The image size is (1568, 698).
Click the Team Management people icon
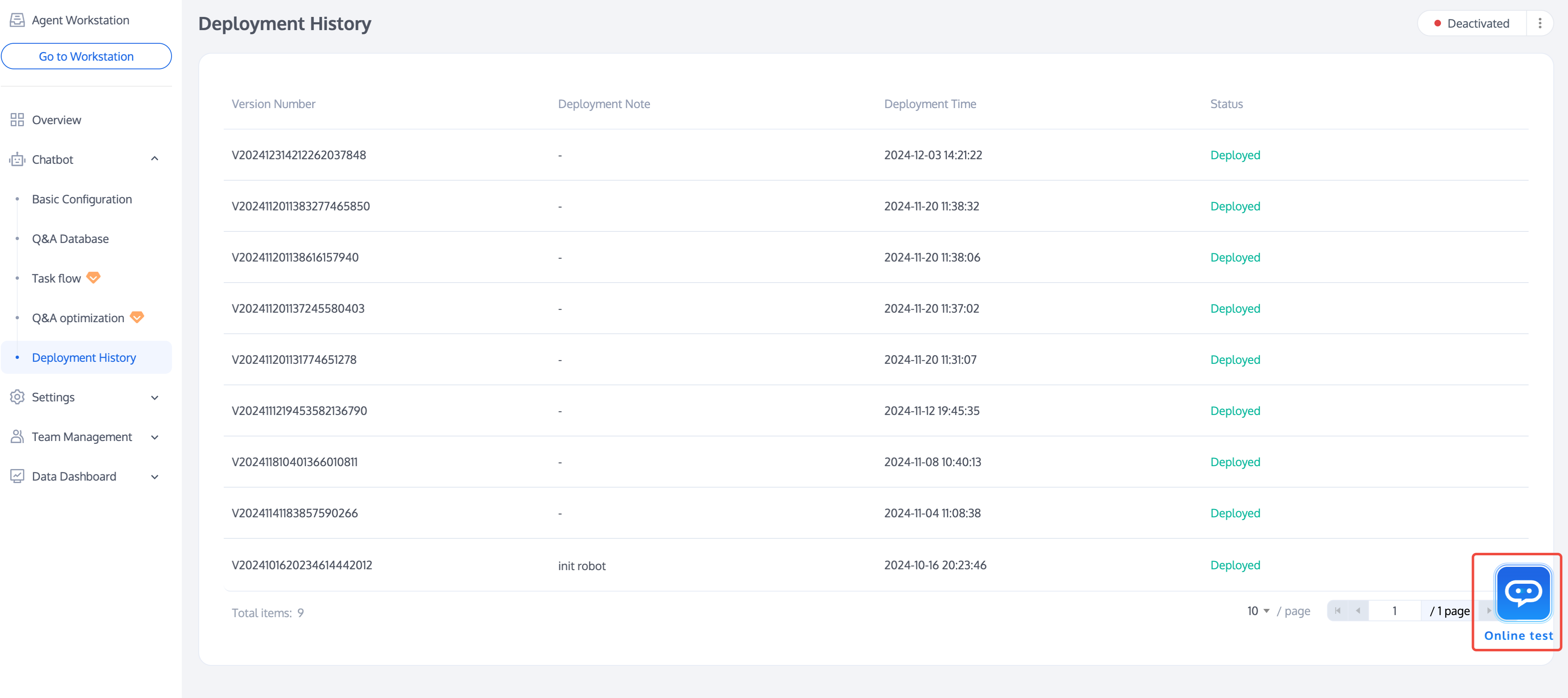[x=17, y=437]
